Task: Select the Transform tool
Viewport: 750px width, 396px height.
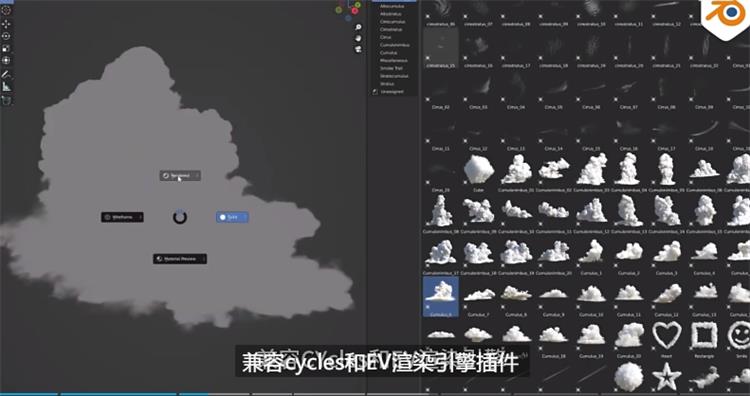Action: 6,60
